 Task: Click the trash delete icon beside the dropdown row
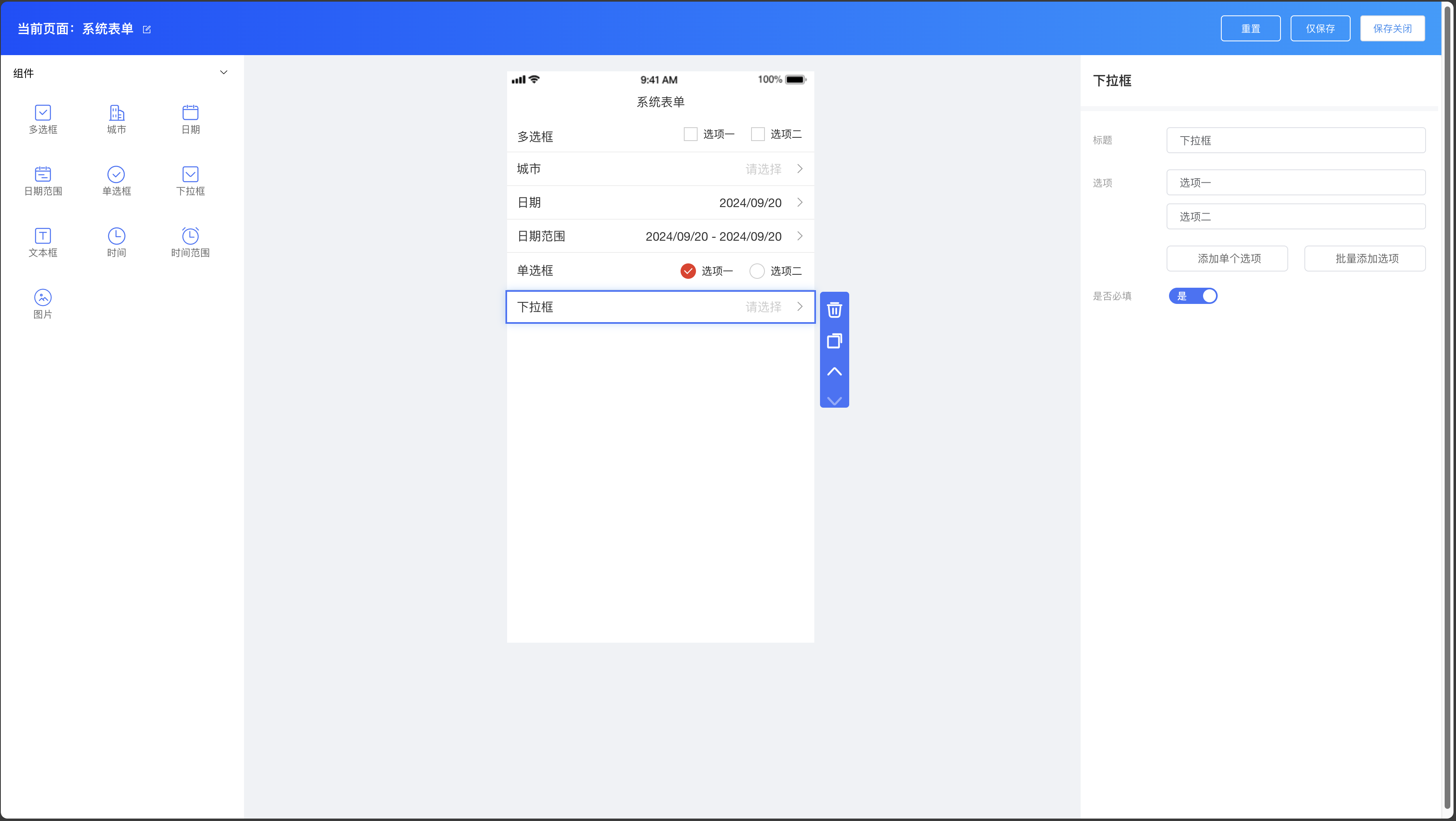pyautogui.click(x=834, y=310)
